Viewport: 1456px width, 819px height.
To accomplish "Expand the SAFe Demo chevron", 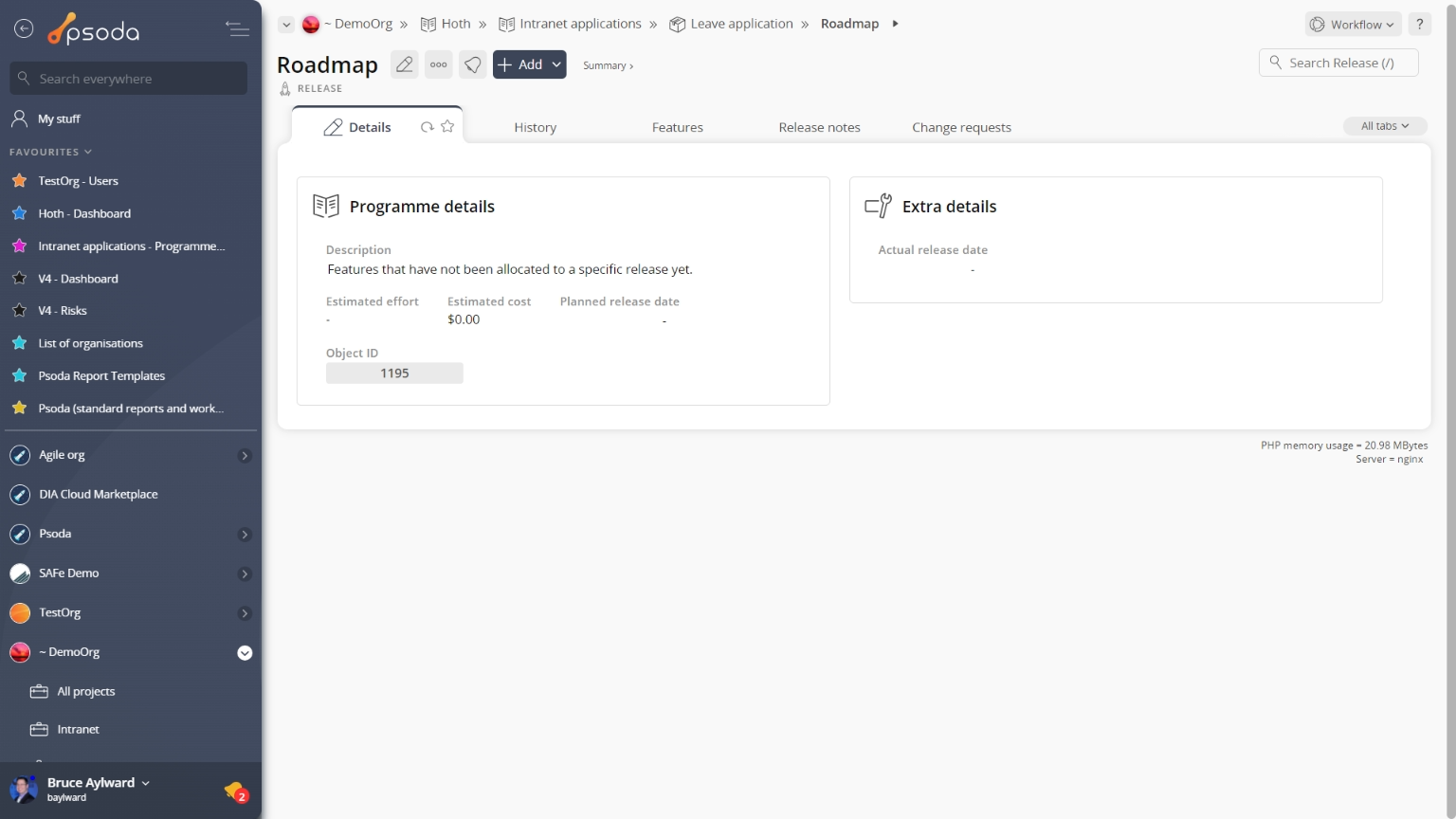I will pyautogui.click(x=245, y=573).
